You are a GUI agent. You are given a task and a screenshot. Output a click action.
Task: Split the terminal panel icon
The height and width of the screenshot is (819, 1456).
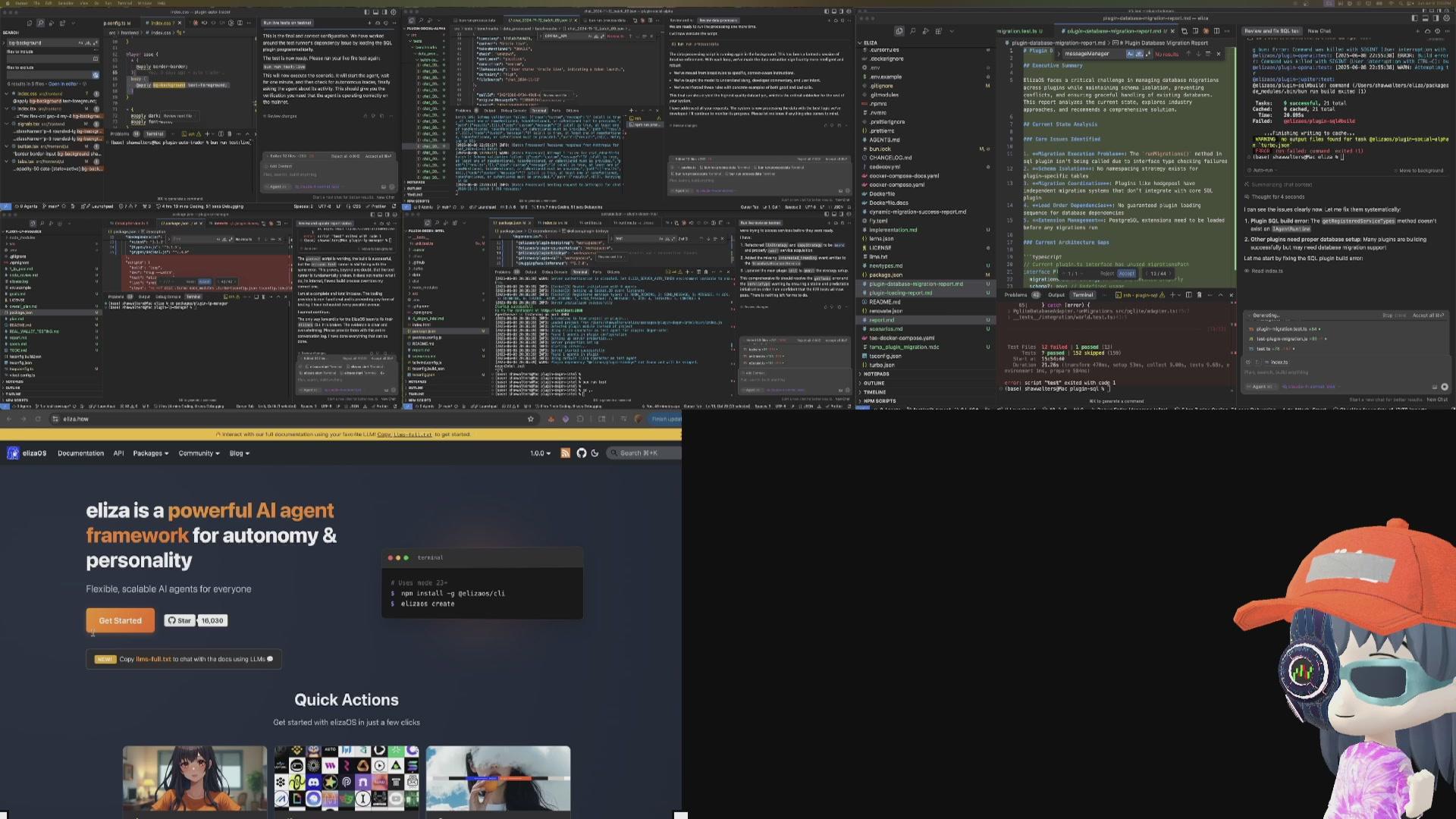1188,295
